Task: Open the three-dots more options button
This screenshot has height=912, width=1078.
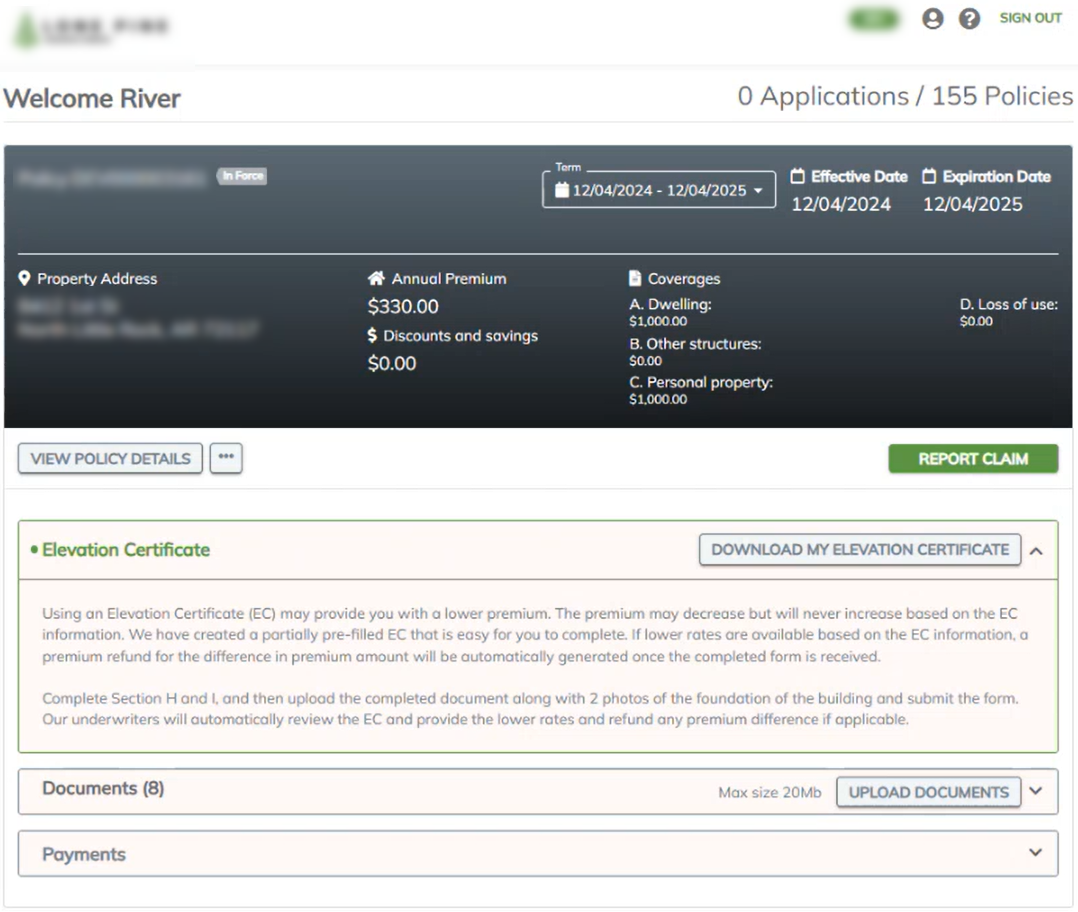Action: (x=226, y=458)
